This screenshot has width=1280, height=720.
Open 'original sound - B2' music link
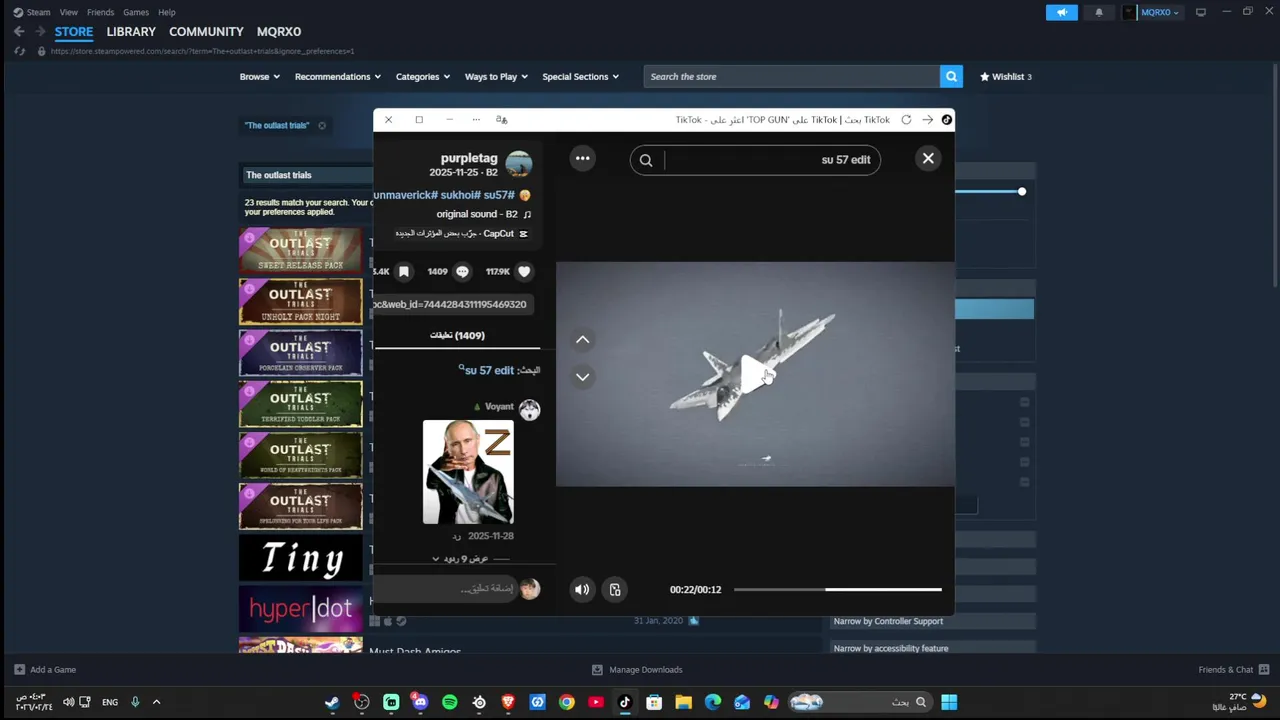click(483, 214)
